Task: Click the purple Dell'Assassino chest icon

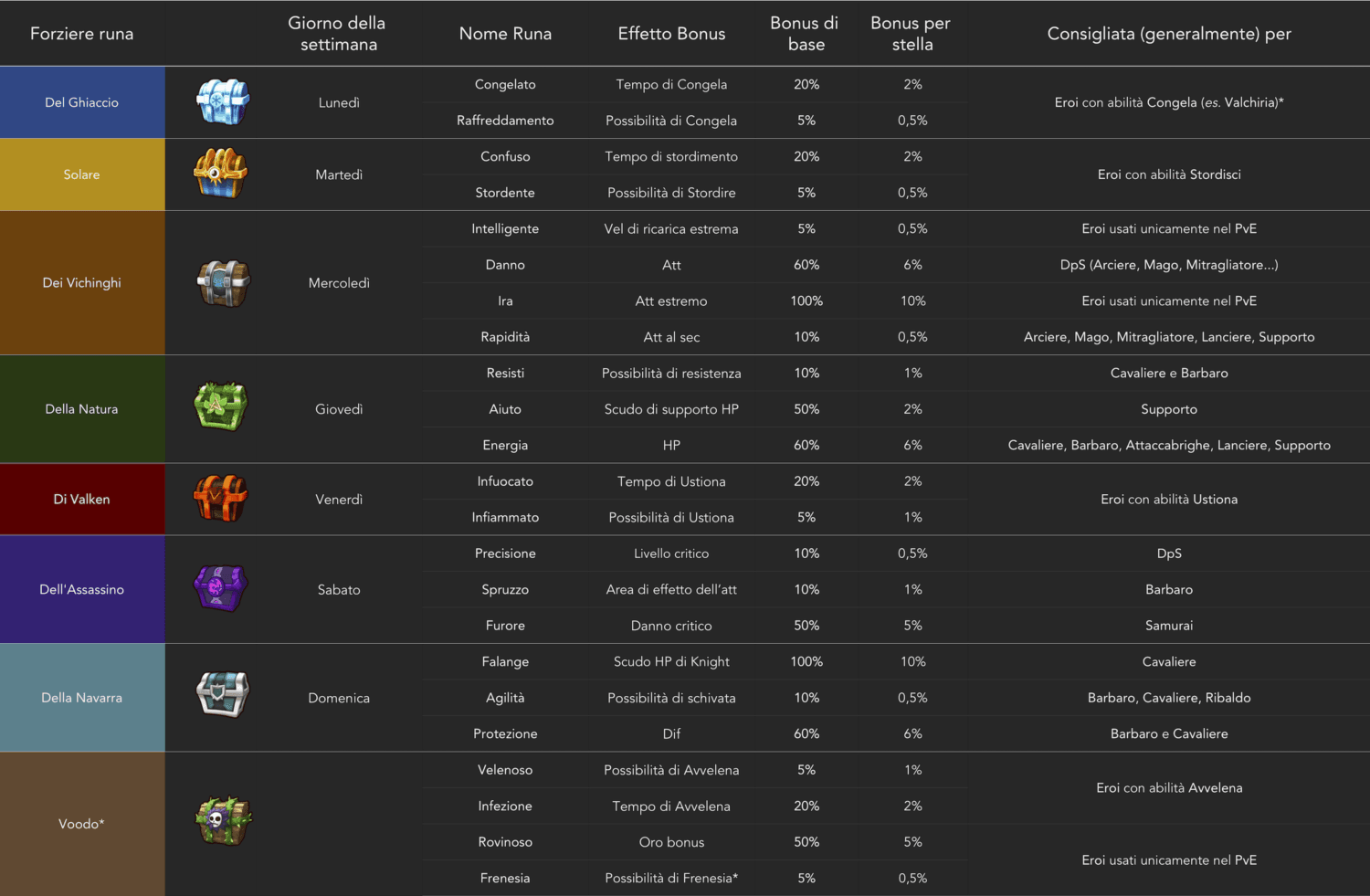Action: (x=221, y=588)
